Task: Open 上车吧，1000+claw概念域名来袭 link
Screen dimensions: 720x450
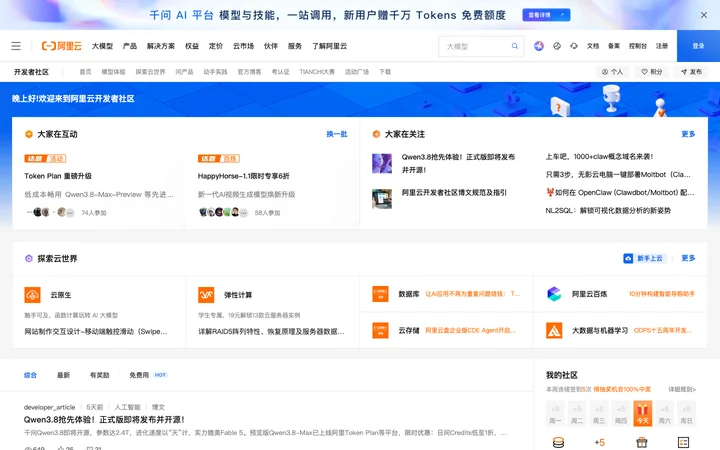Action: 599,157
